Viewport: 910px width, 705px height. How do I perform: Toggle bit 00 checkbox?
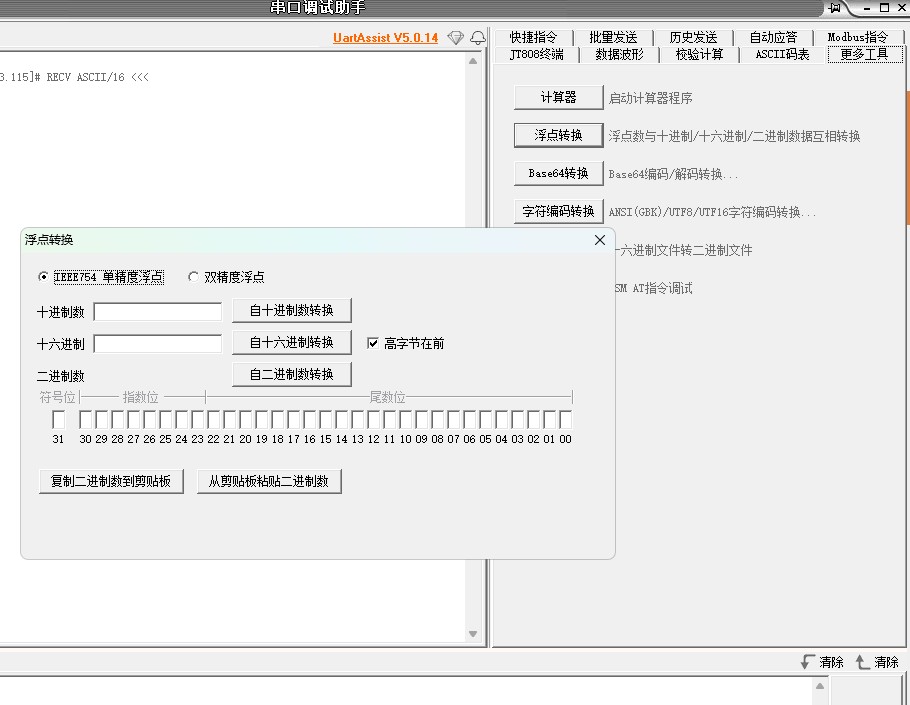tap(565, 420)
